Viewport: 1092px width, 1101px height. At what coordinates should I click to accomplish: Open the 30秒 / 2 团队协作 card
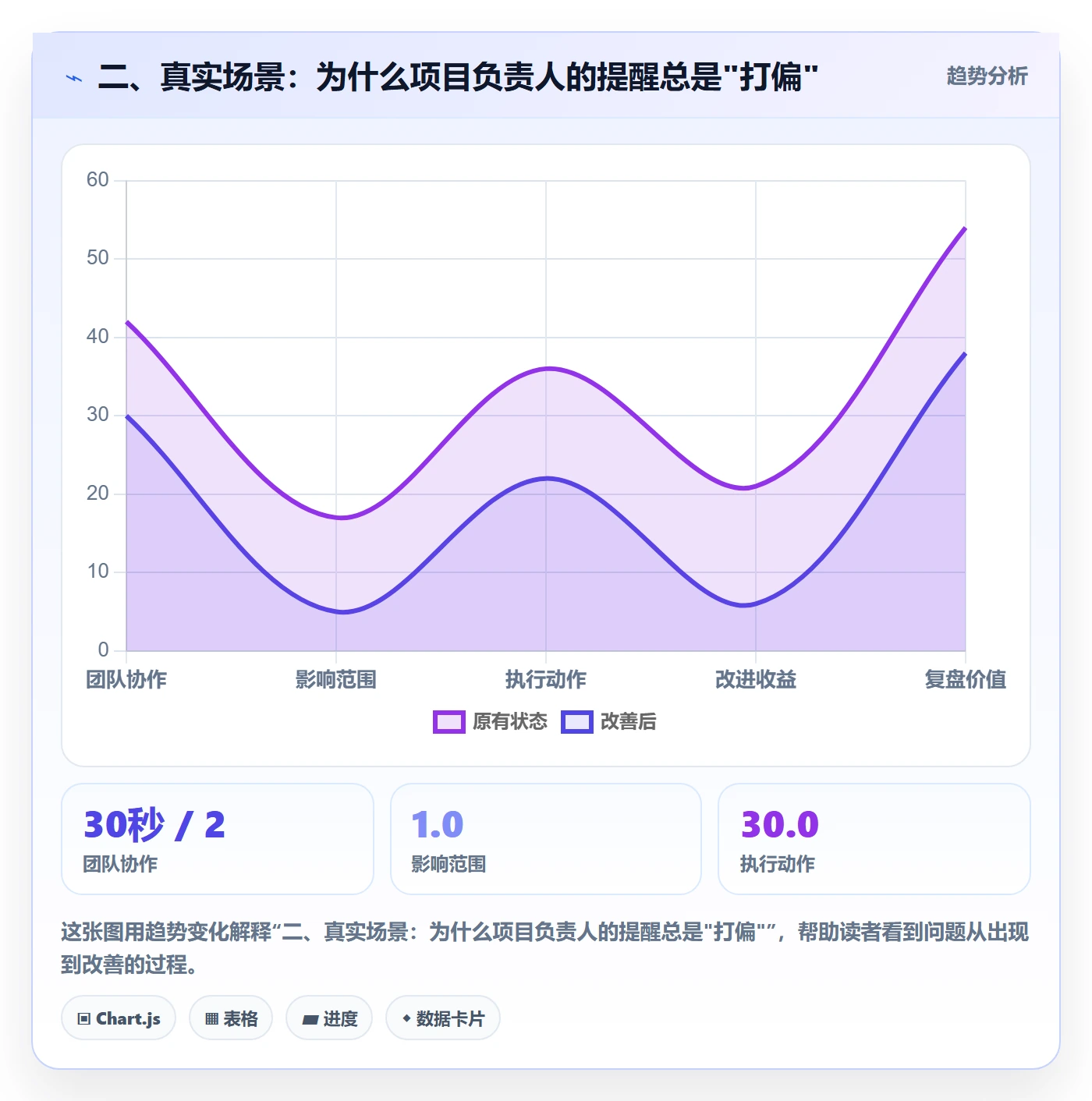218,839
